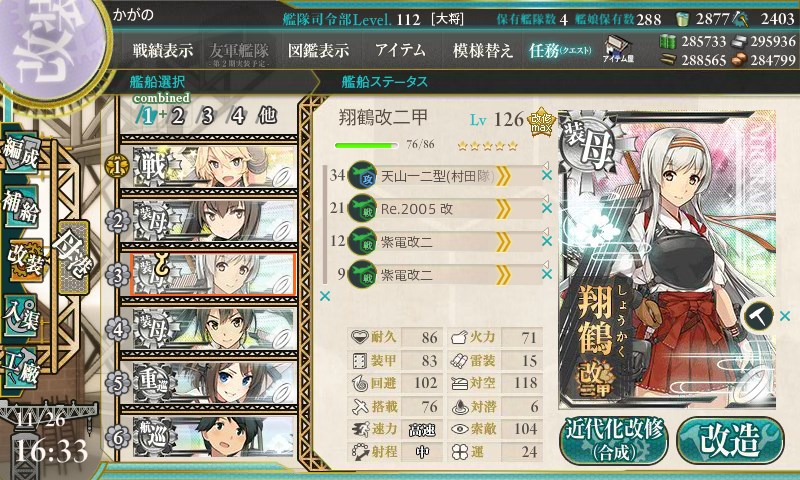Open the 編成 fleet composition side icon
800x480 pixels.
click(20, 154)
